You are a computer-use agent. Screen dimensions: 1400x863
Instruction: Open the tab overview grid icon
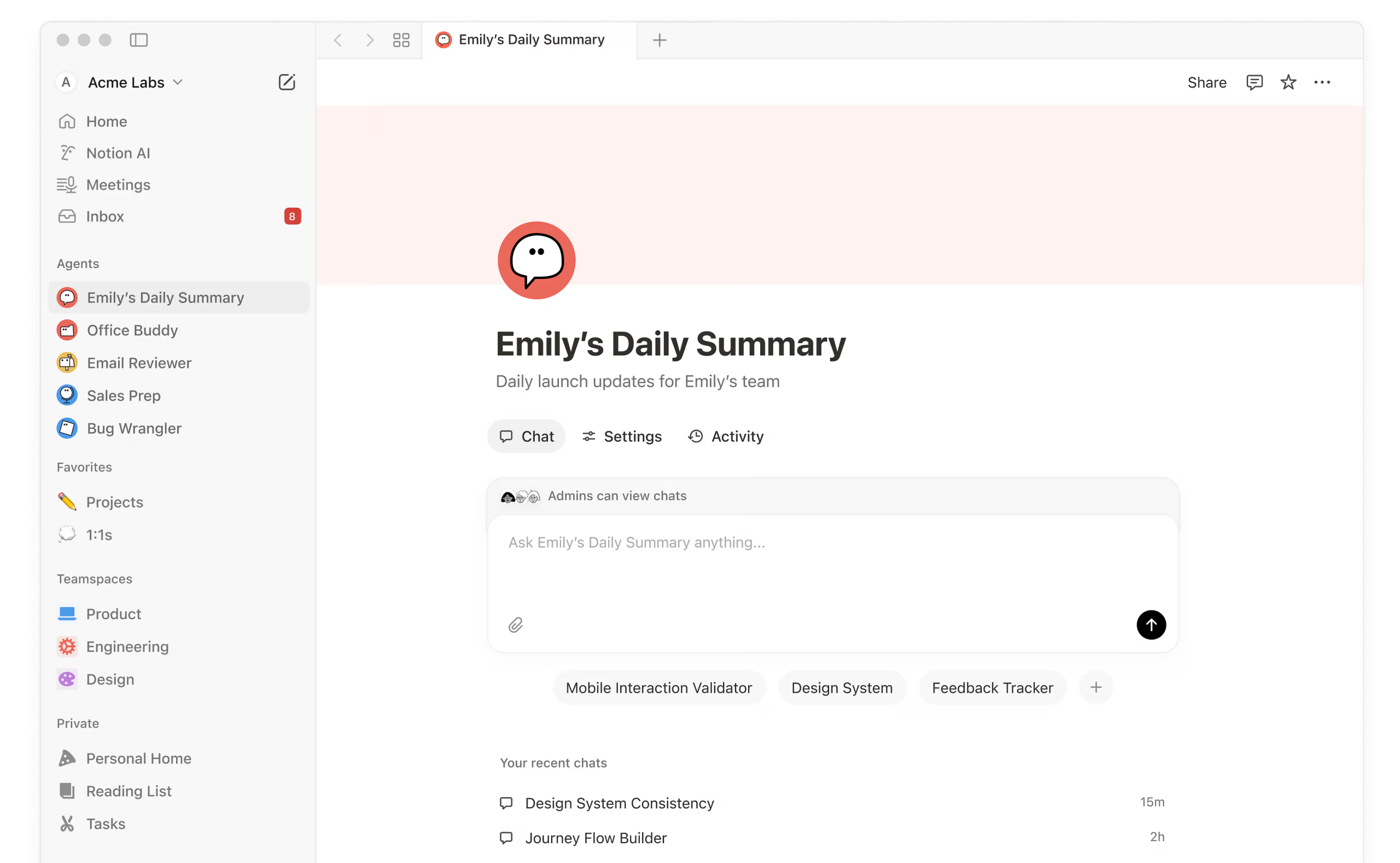pos(401,40)
